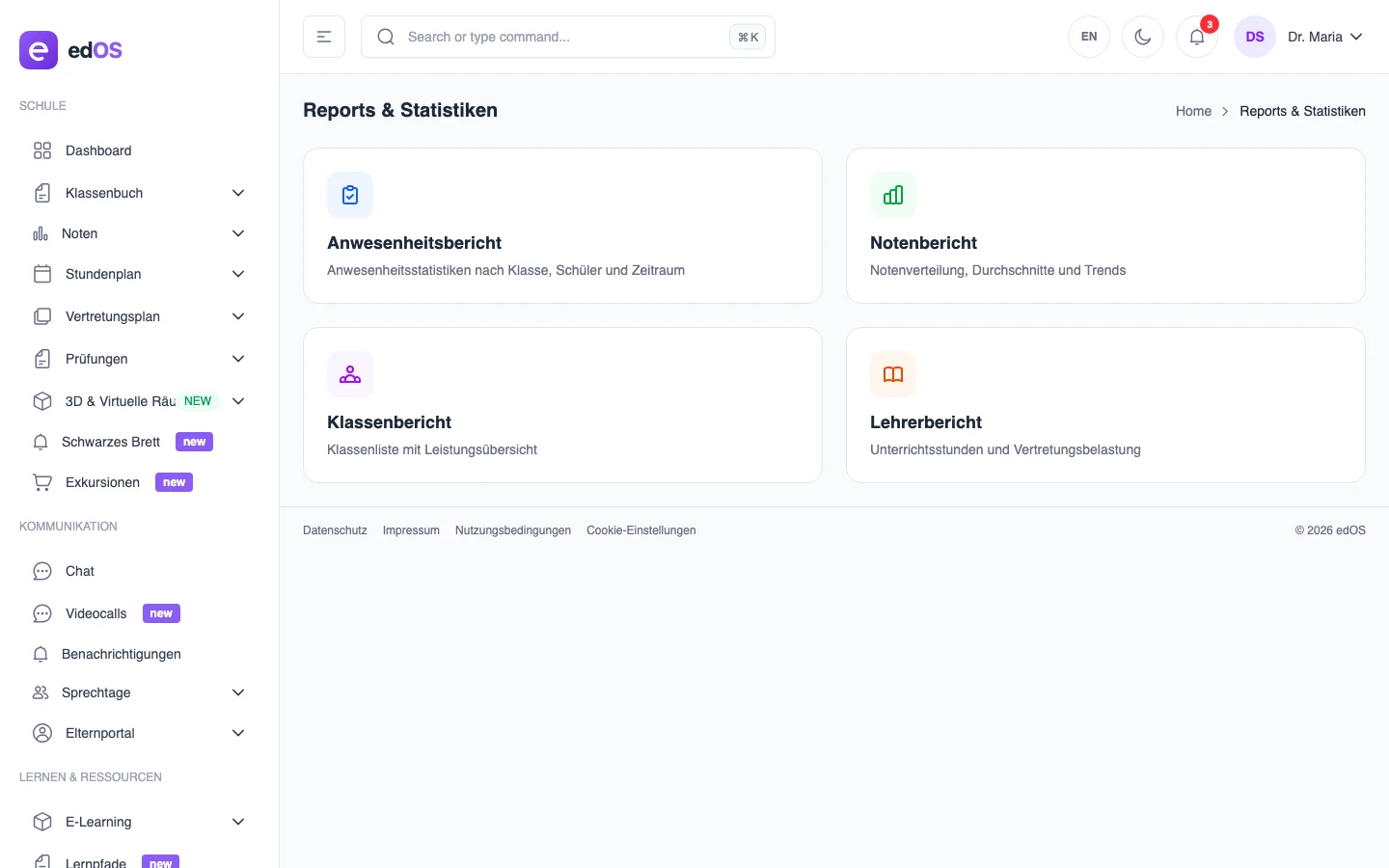Click inside the search command field
The image size is (1389, 868).
pyautogui.click(x=540, y=37)
